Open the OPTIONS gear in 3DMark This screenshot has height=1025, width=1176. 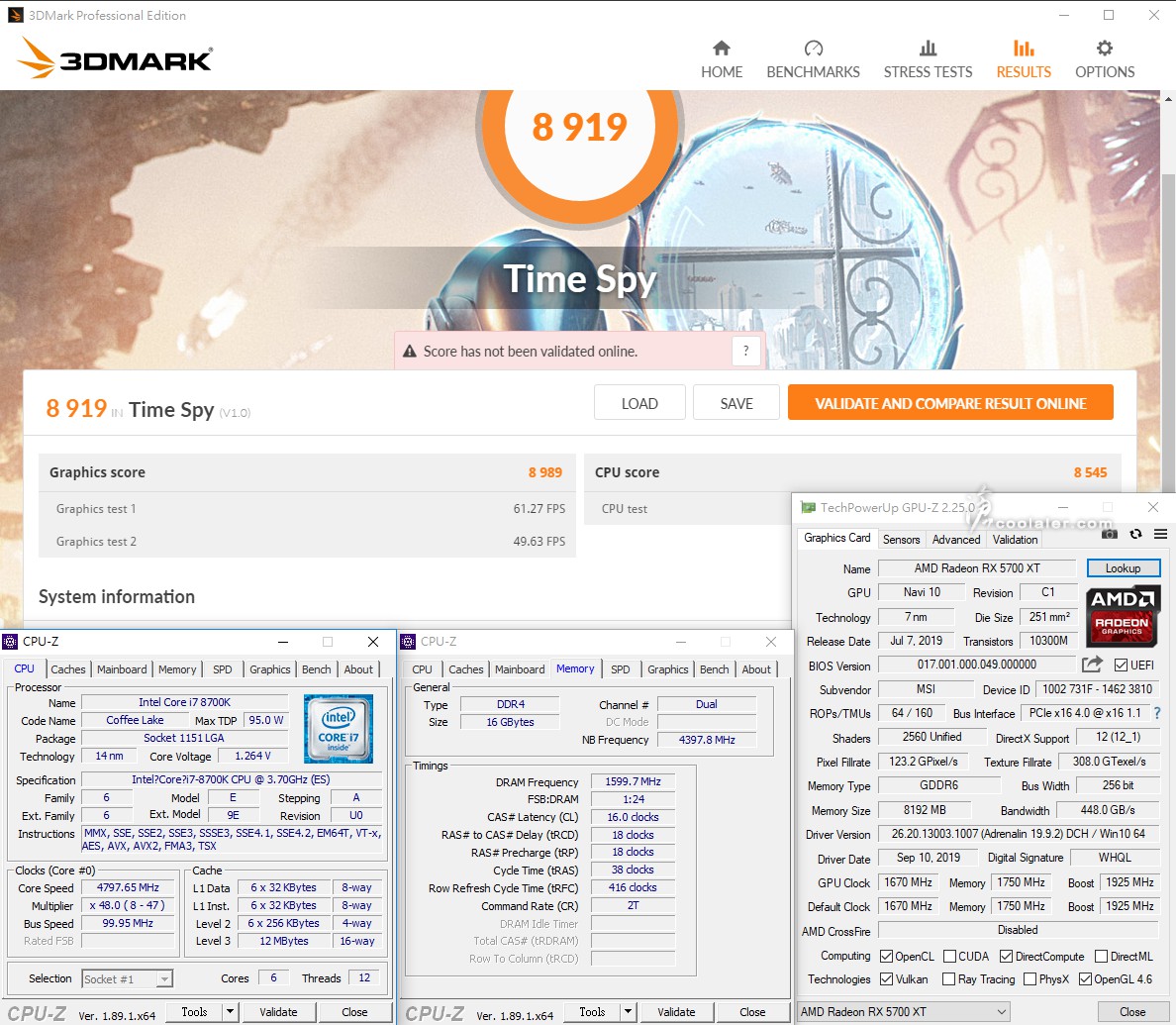click(1105, 60)
